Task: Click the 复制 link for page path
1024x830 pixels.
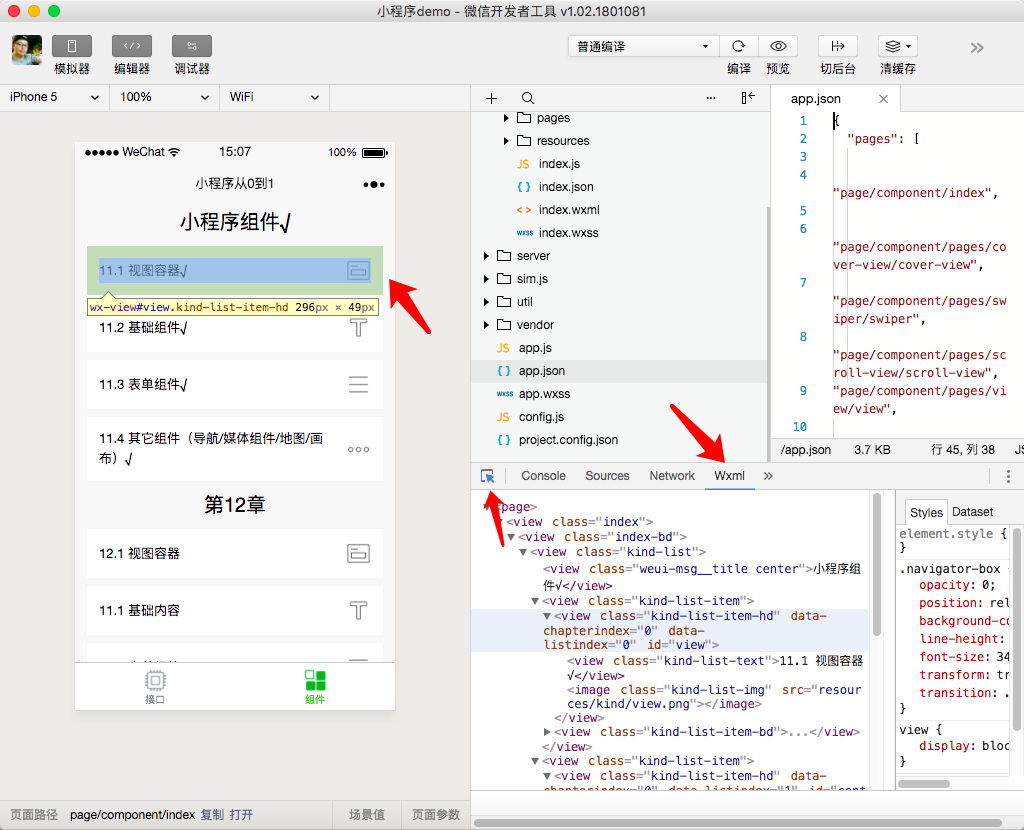Action: pos(212,815)
